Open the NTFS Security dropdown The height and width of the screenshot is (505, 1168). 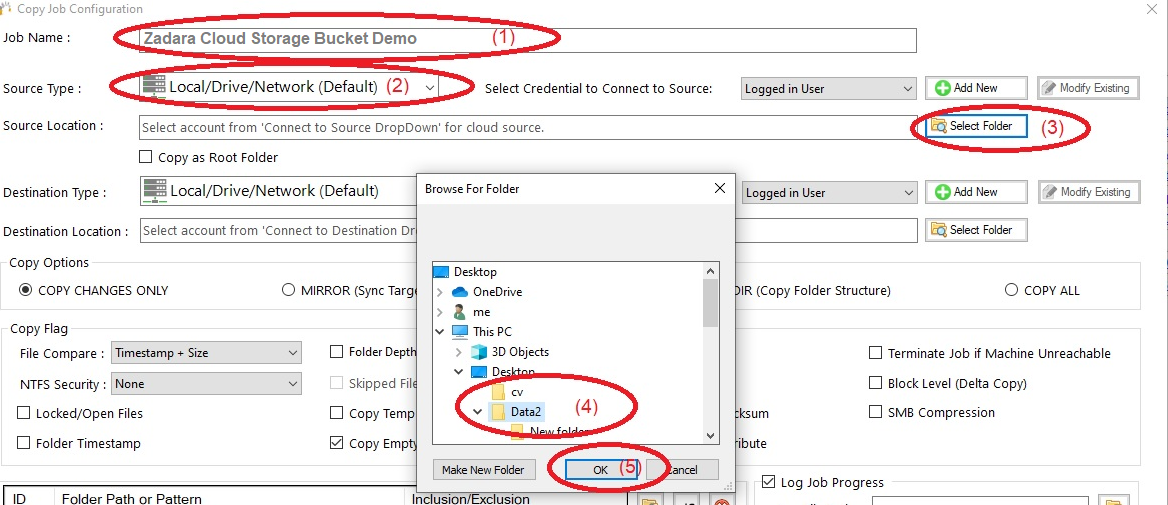pyautogui.click(x=205, y=384)
